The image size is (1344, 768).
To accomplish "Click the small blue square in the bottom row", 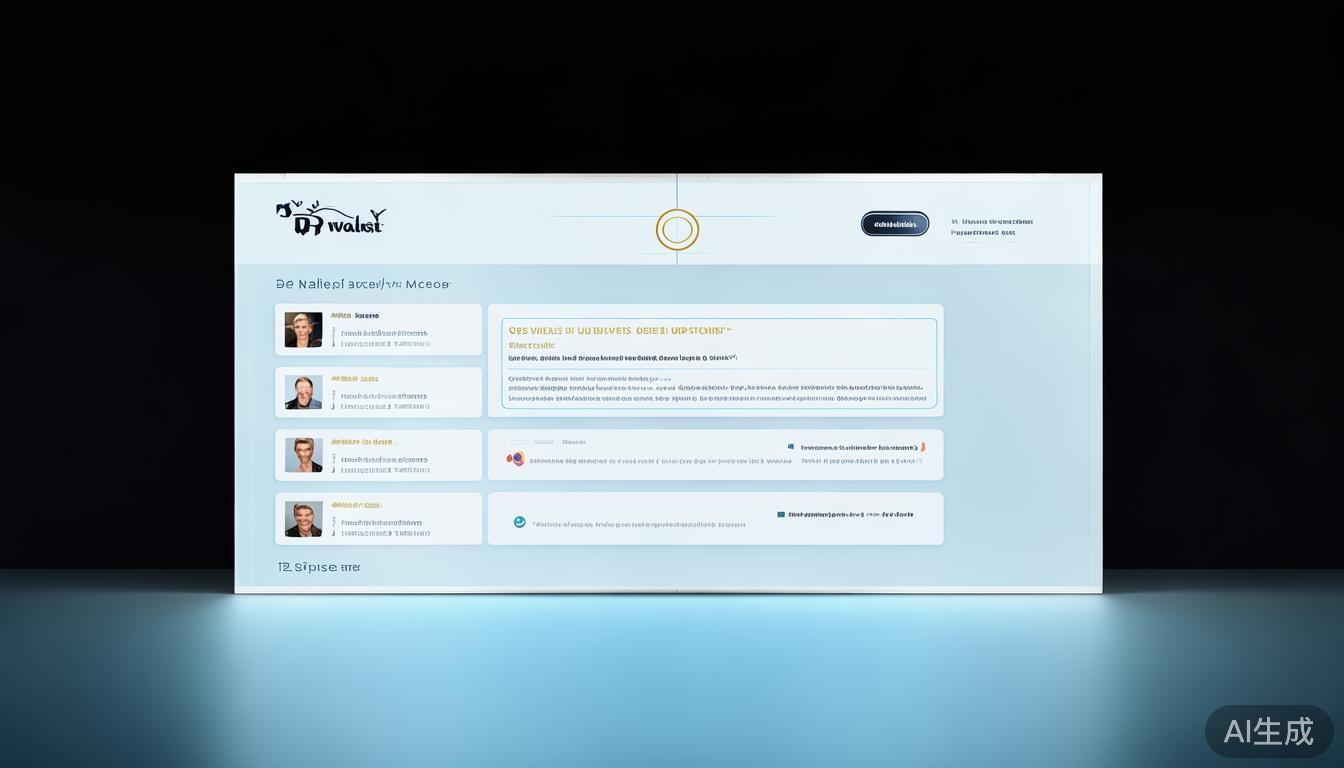I will click(781, 515).
